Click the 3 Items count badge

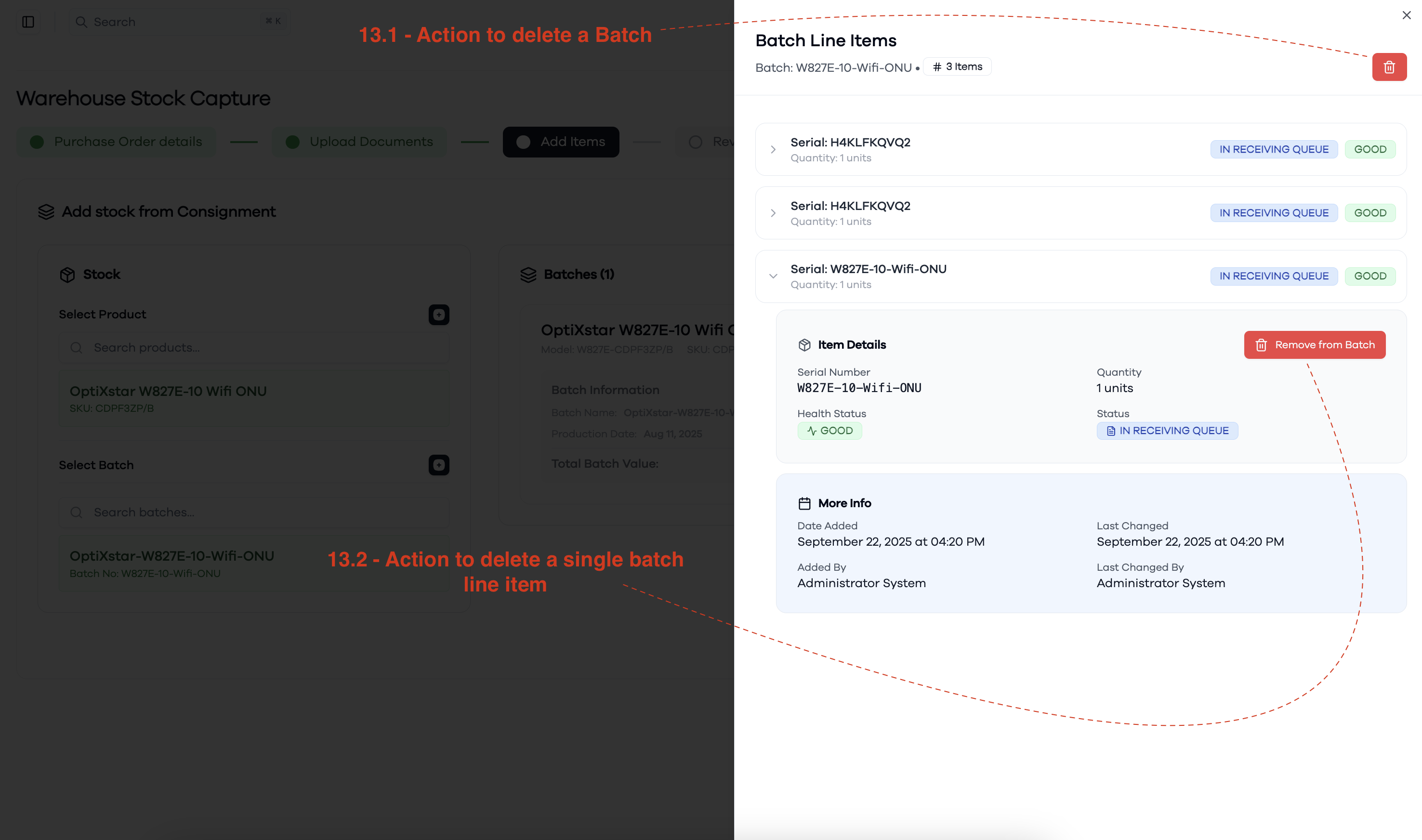[957, 67]
